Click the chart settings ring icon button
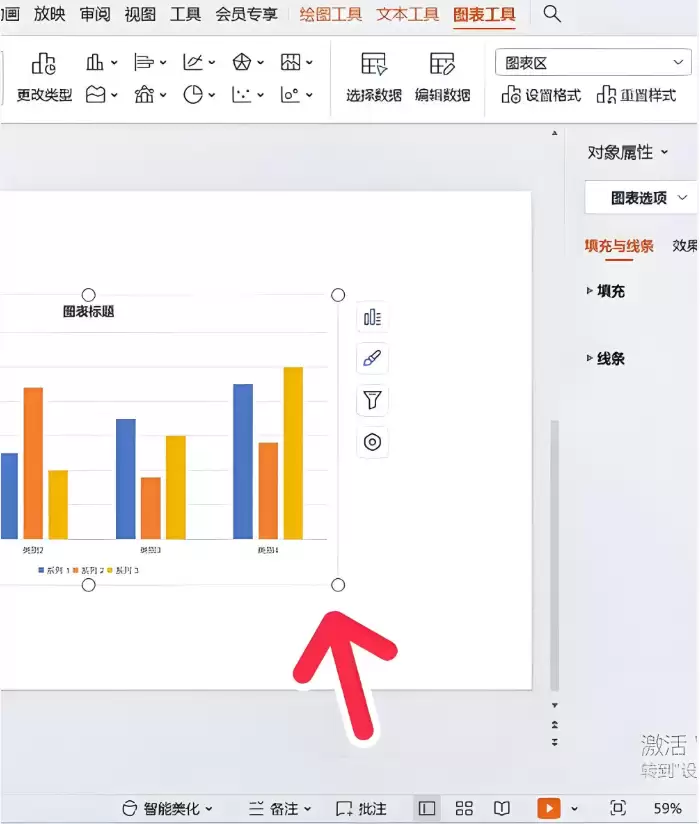 (x=372, y=442)
